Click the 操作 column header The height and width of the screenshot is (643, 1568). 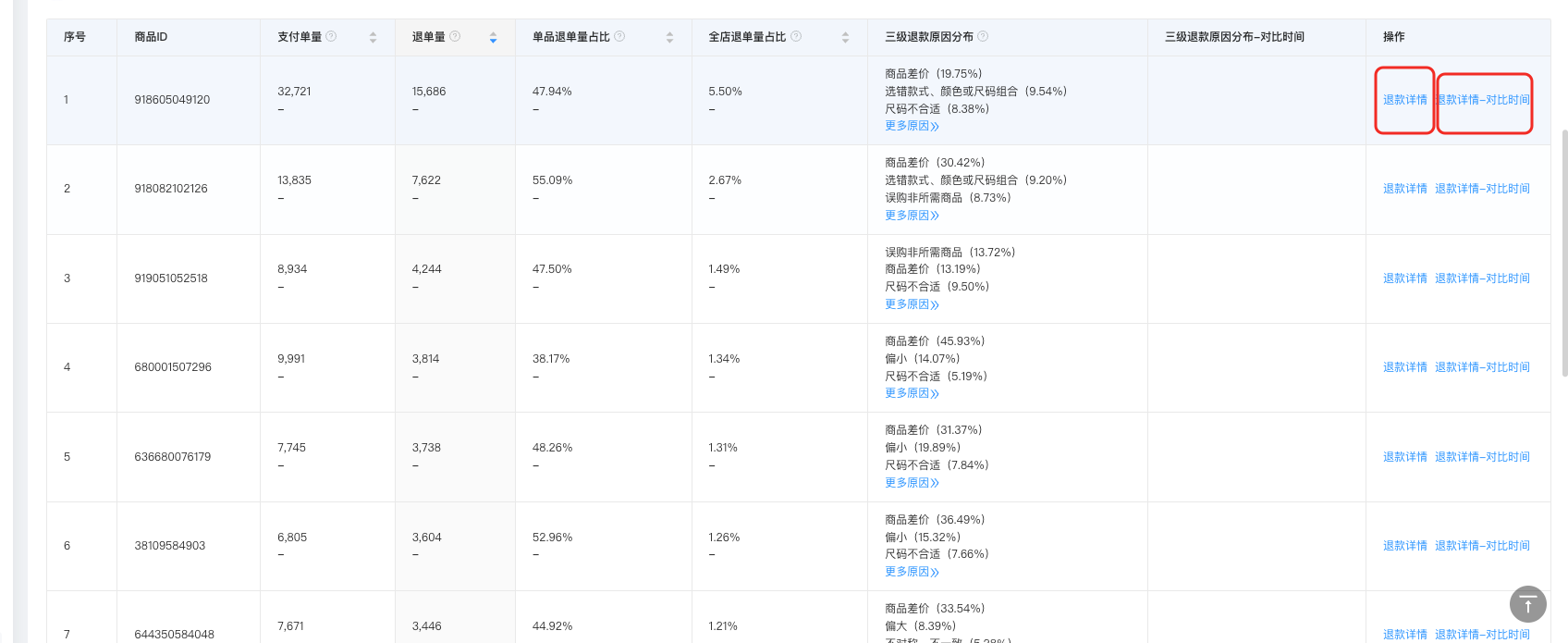click(1394, 37)
